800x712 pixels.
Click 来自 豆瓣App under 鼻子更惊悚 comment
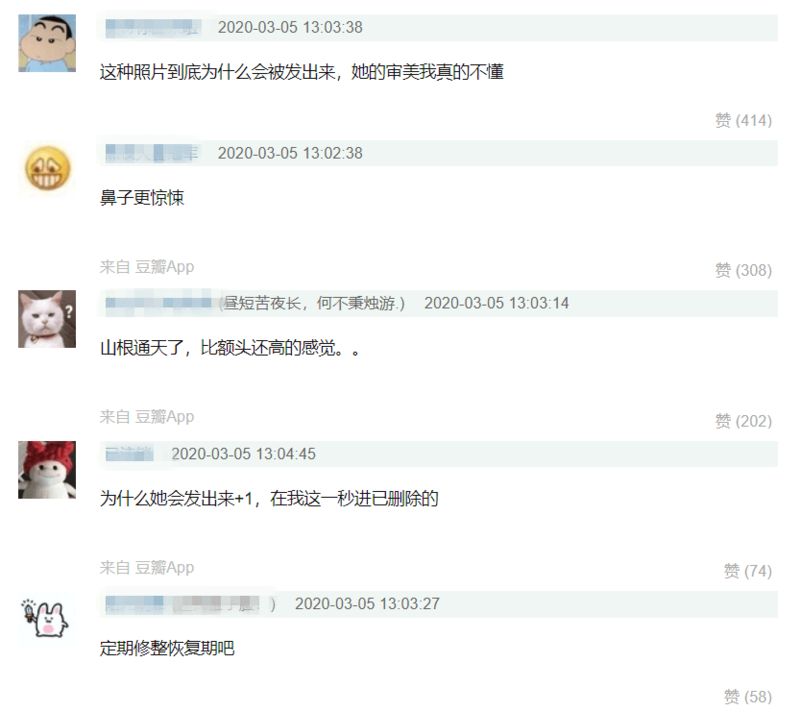[147, 267]
